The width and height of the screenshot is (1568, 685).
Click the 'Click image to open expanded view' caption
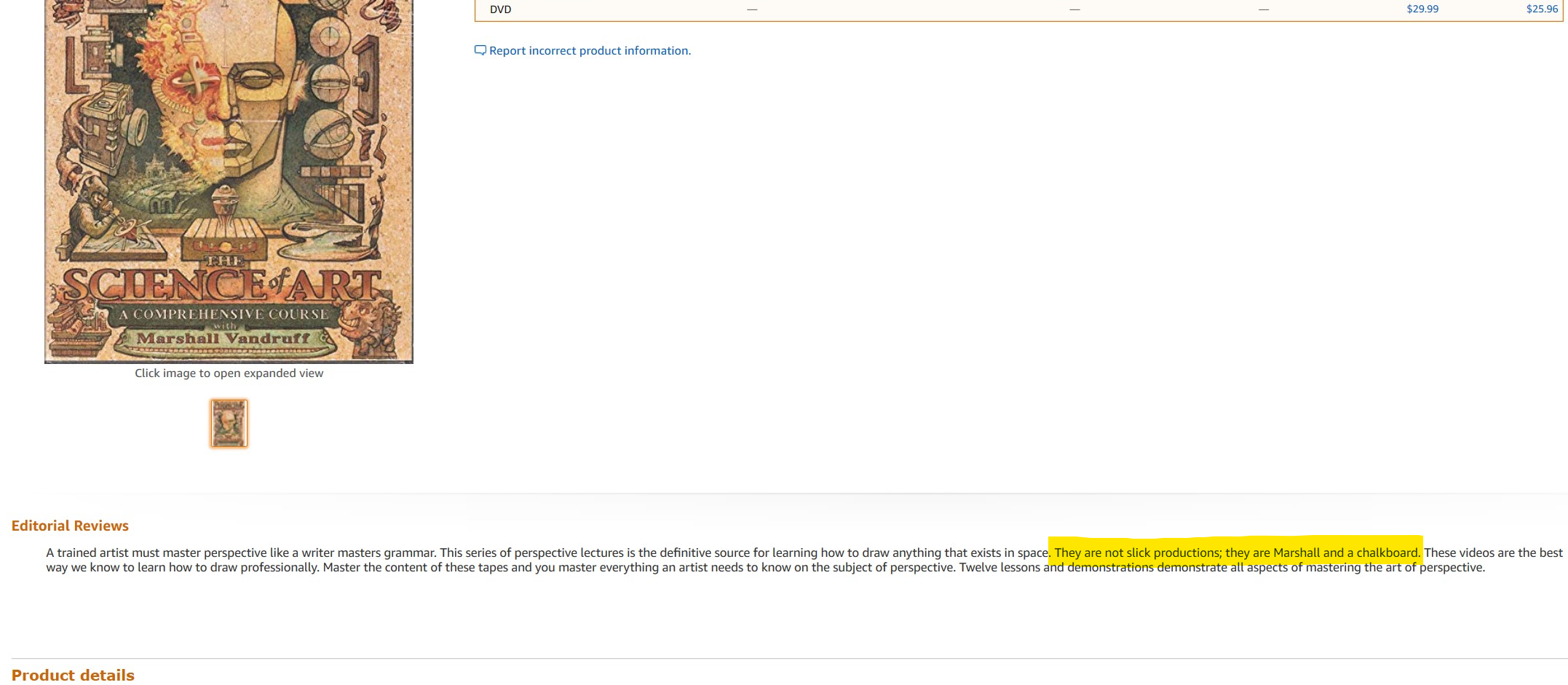[x=229, y=373]
